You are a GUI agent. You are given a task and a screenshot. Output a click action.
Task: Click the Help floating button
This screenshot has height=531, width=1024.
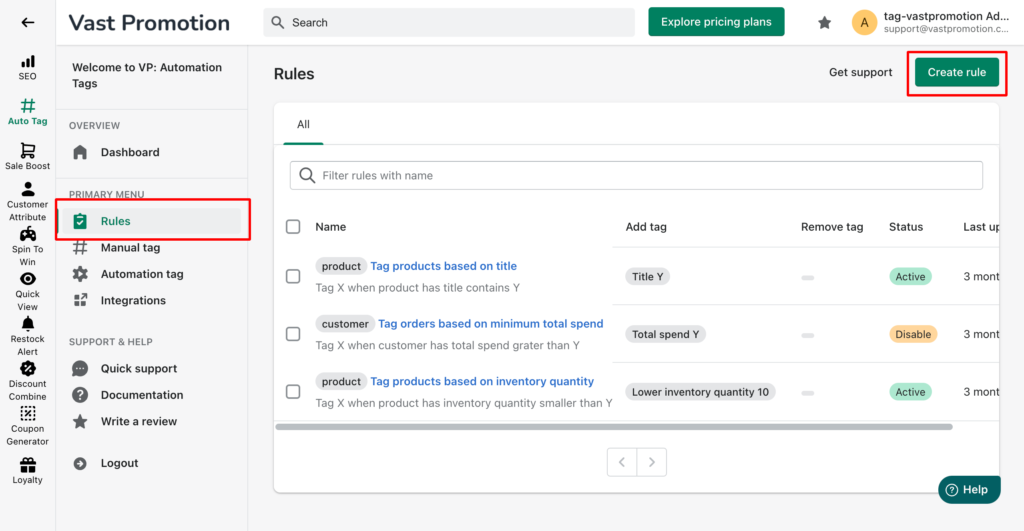(969, 490)
